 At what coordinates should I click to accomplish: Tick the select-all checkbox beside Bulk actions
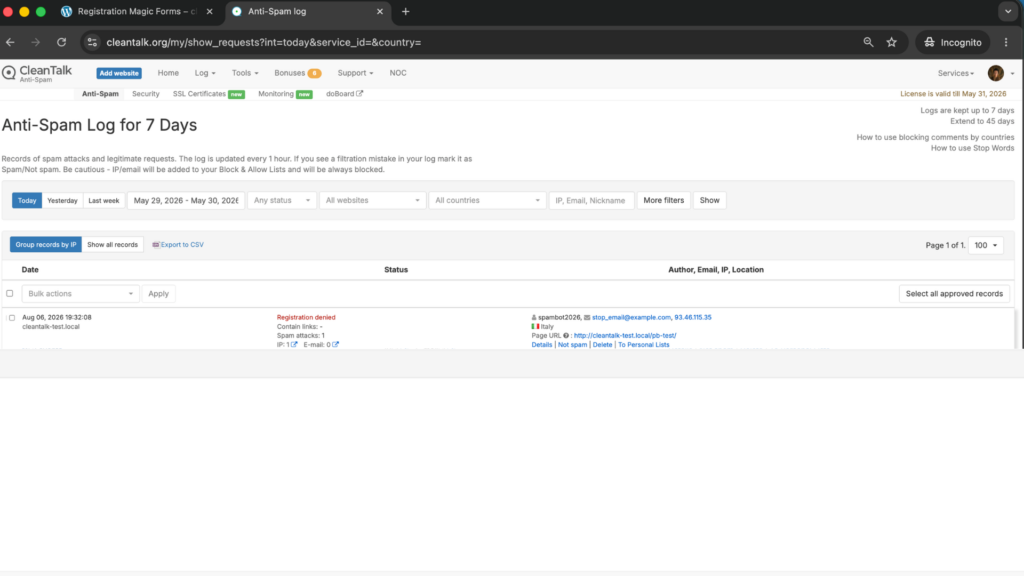pyautogui.click(x=10, y=294)
